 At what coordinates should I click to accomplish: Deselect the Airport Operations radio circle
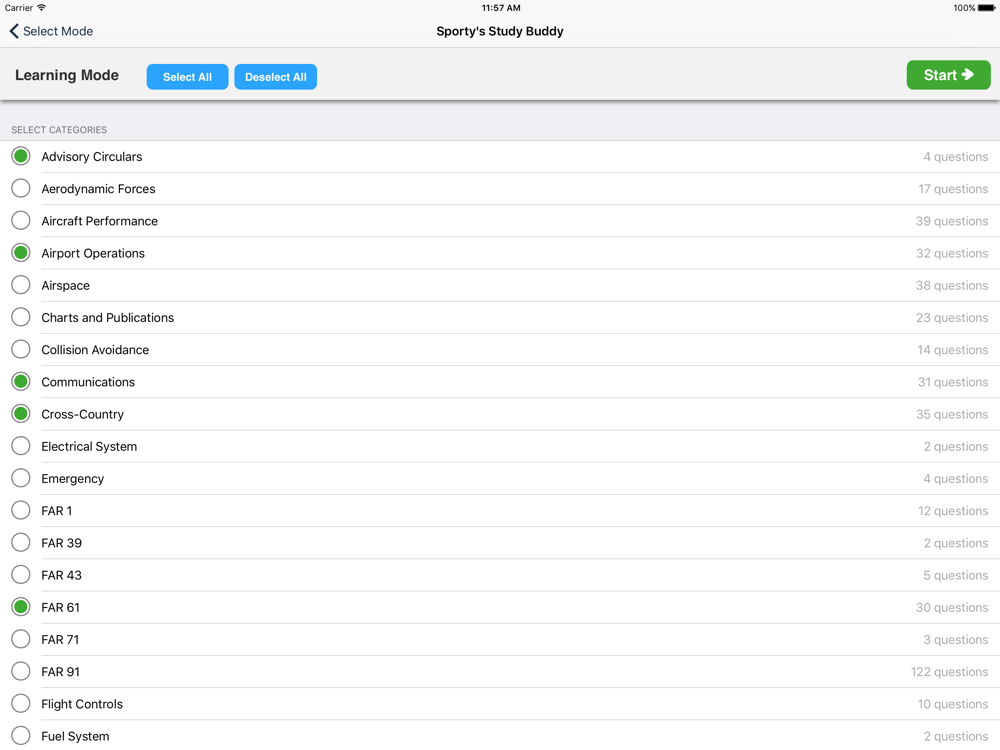(x=21, y=253)
